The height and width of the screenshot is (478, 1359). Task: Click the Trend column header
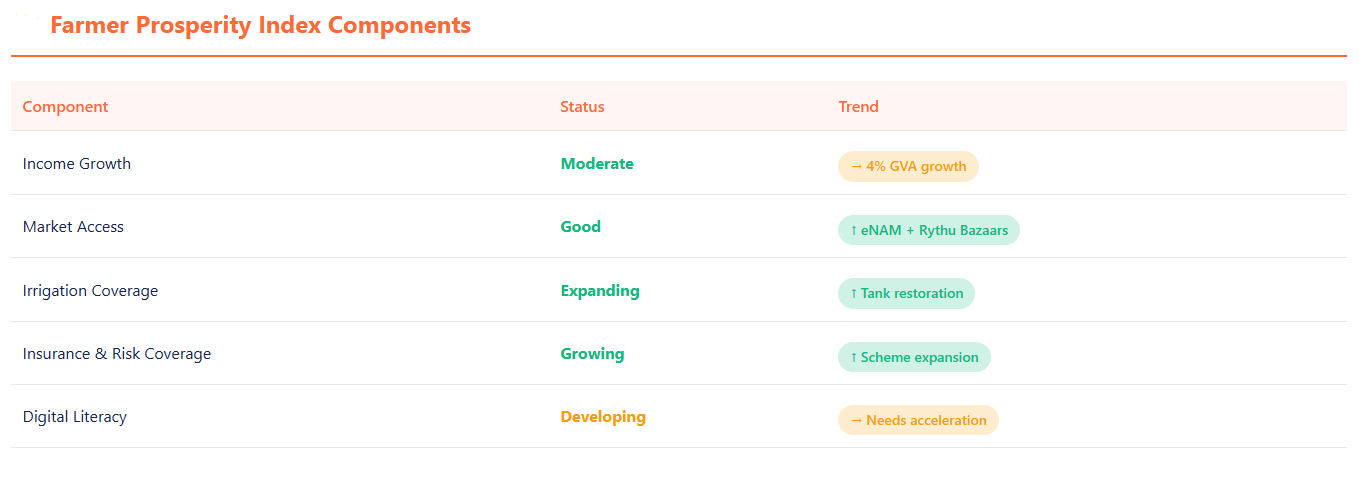tap(858, 107)
